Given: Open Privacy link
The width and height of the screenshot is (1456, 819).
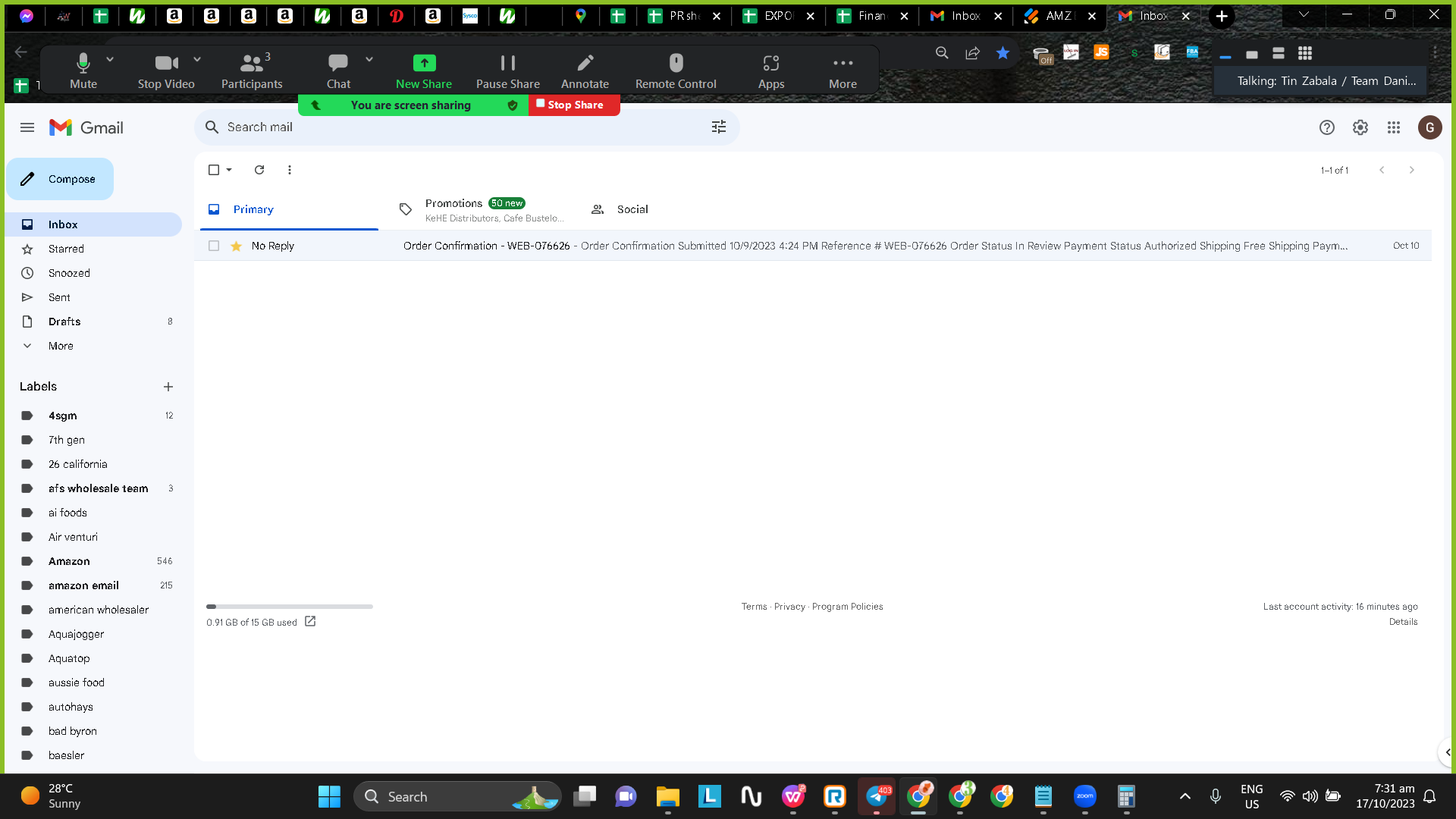Looking at the screenshot, I should [789, 607].
